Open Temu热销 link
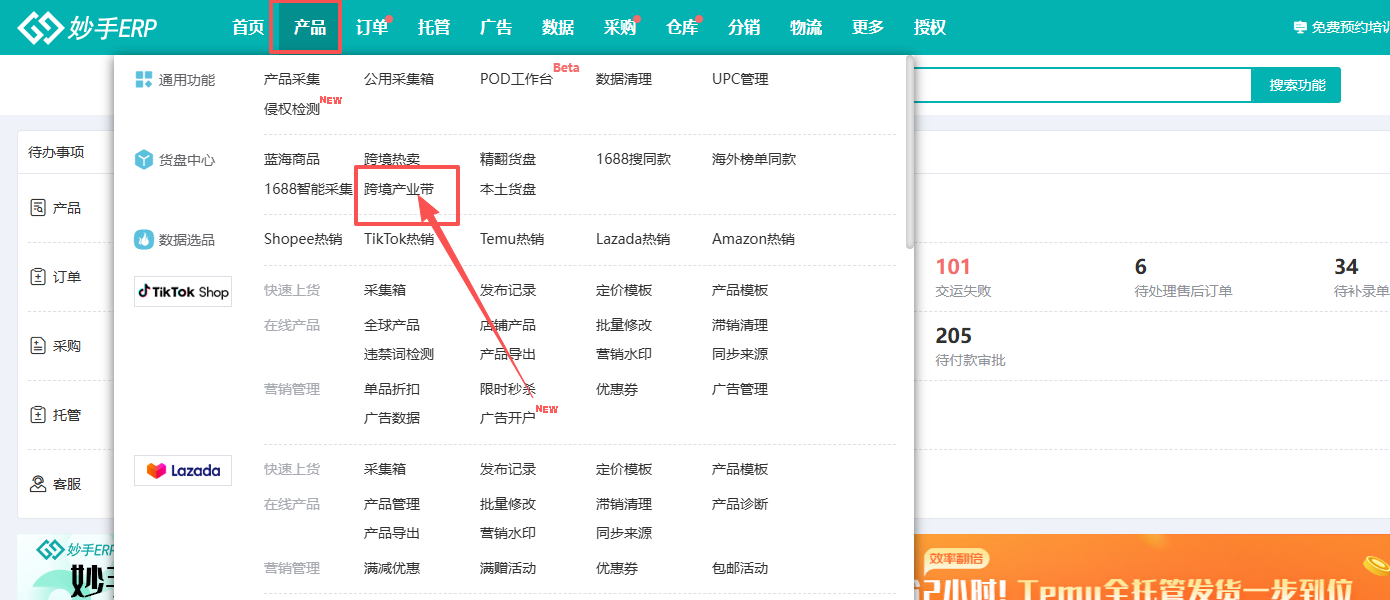Image resolution: width=1390 pixels, height=600 pixels. 512,239
